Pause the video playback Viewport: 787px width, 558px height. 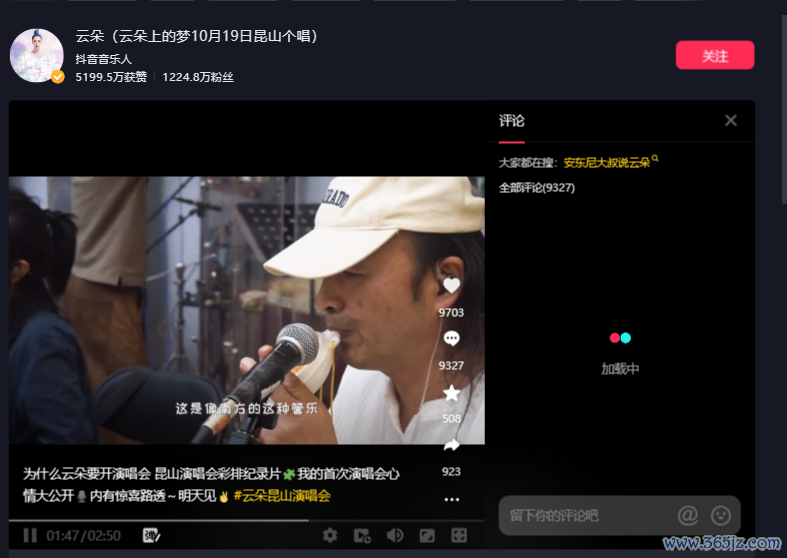click(x=30, y=536)
